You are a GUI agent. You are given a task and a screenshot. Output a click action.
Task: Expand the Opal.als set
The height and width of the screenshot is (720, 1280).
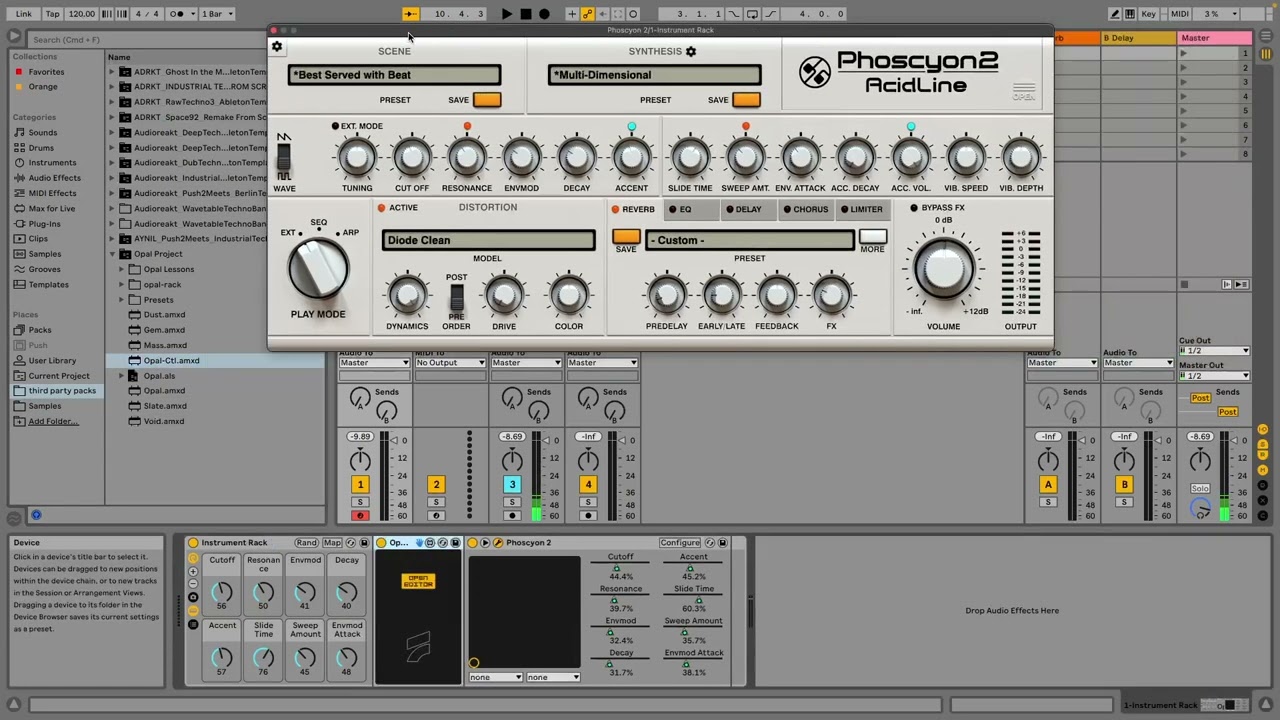click(121, 376)
